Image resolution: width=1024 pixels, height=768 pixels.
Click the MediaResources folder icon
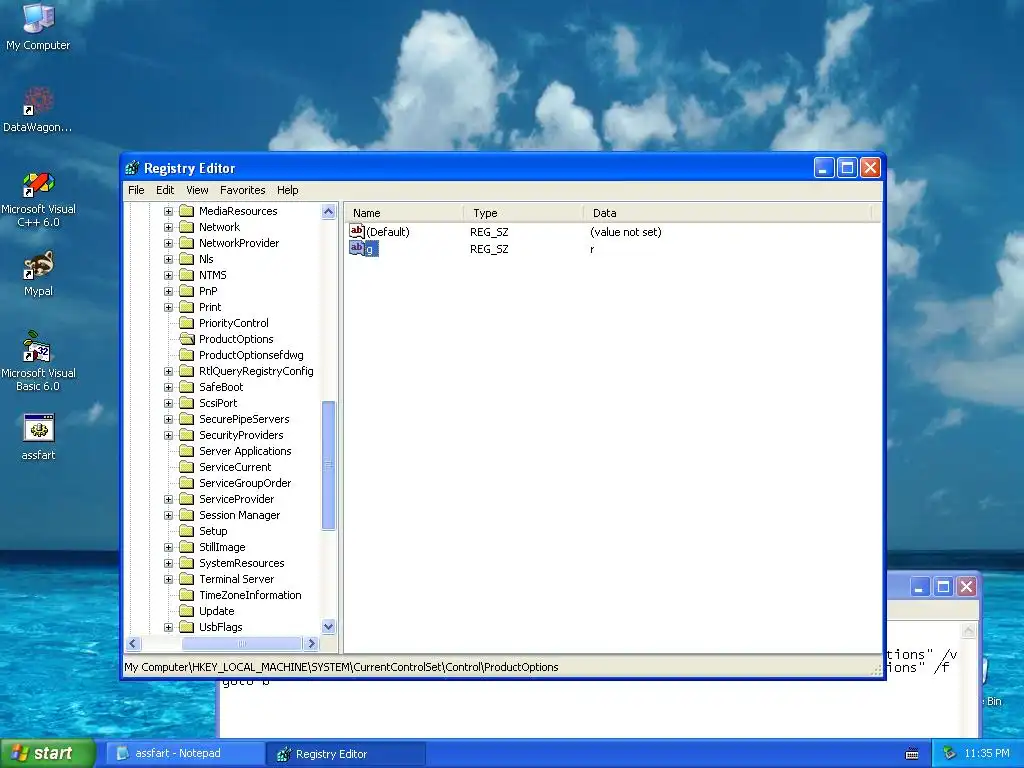(187, 210)
